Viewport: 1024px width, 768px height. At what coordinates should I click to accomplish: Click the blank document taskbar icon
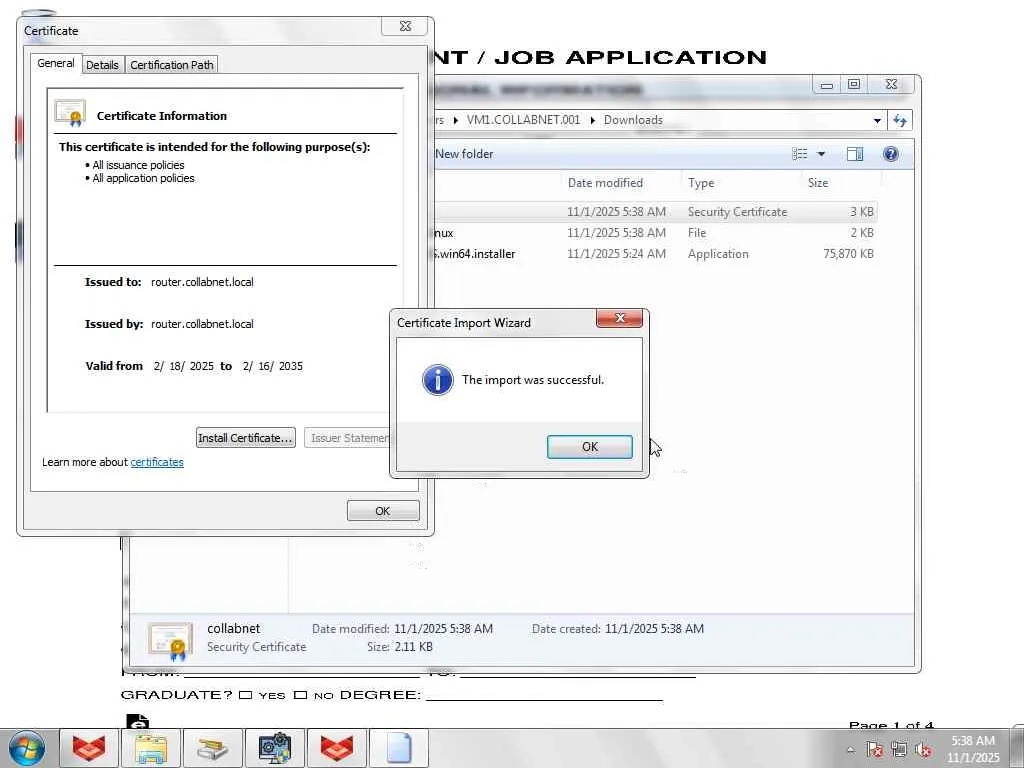[x=398, y=748]
